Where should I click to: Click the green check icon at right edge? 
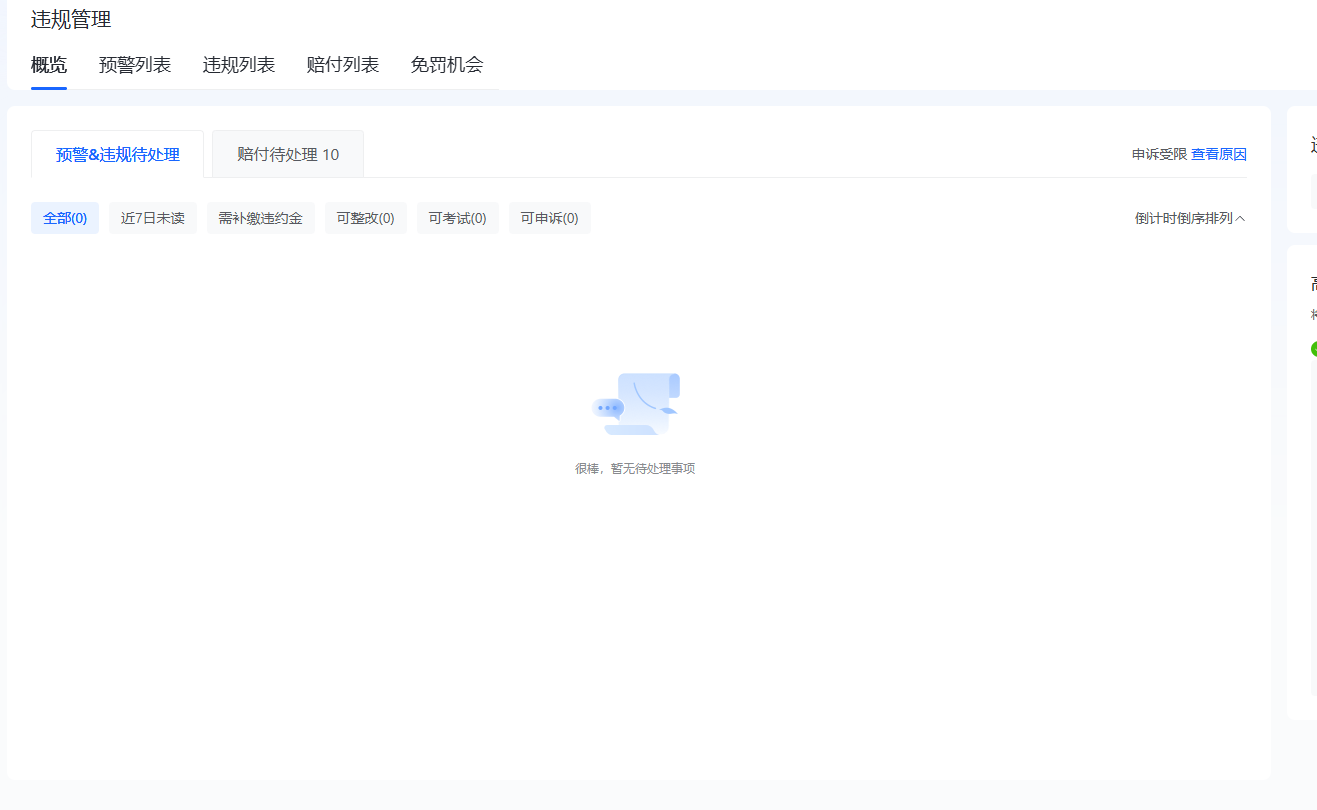[1313, 349]
